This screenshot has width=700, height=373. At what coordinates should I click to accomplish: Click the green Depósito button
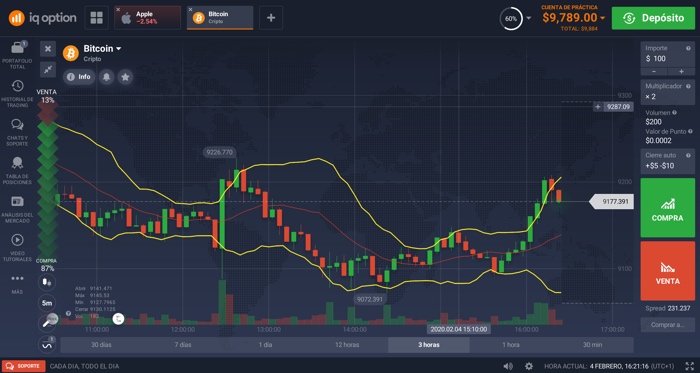click(653, 18)
